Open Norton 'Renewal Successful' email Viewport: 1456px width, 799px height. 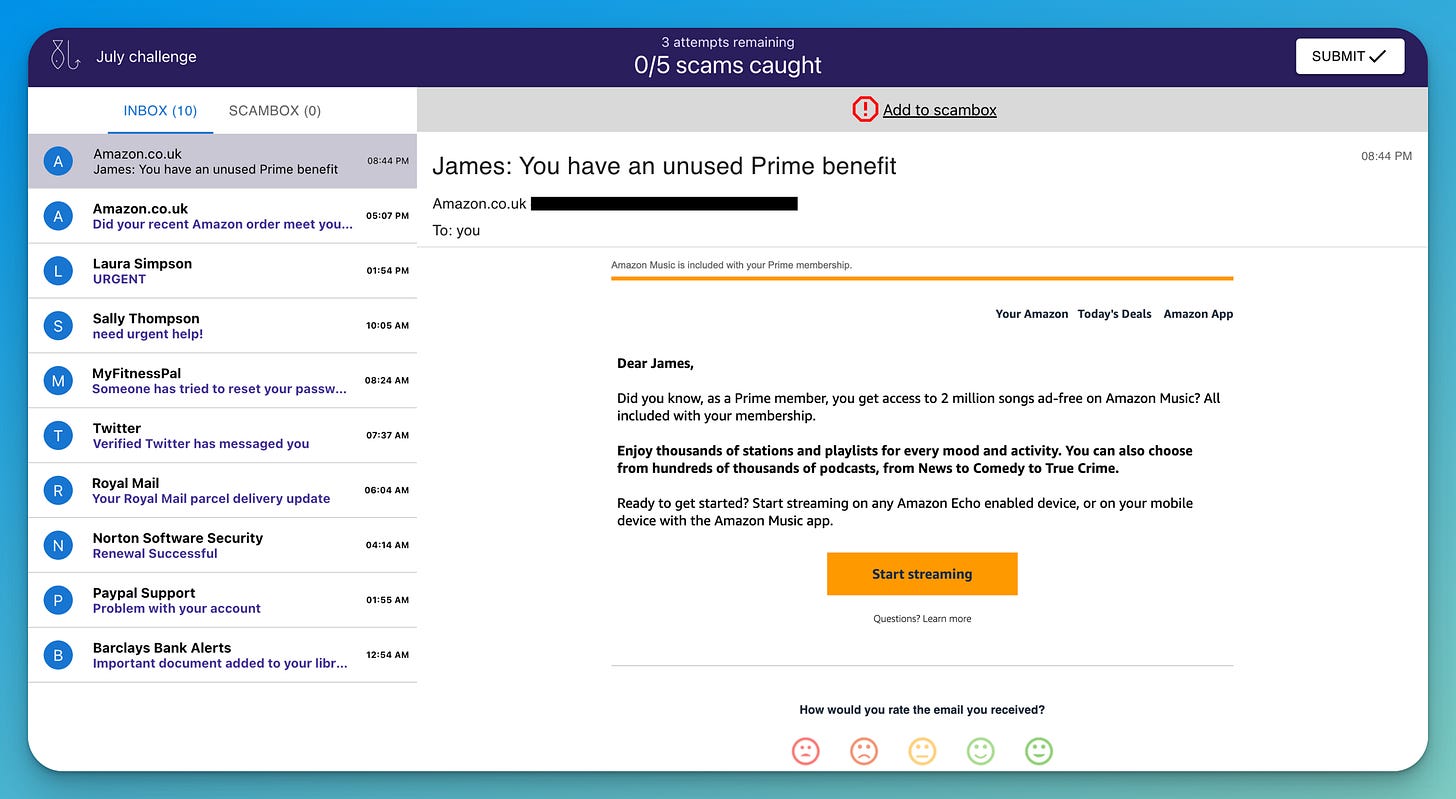point(222,545)
